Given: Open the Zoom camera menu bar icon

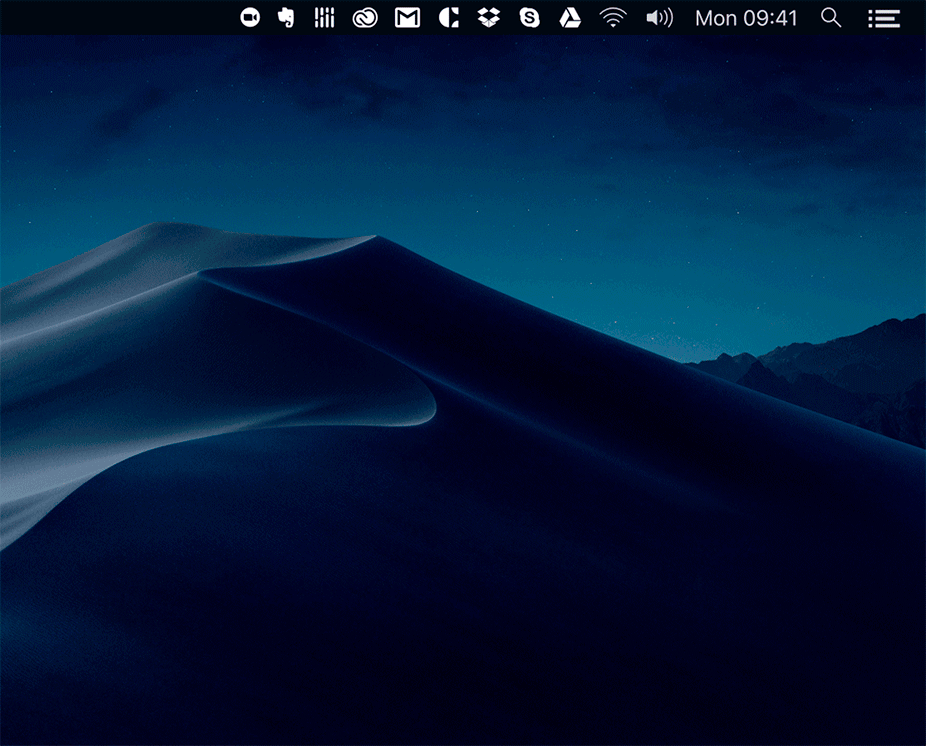Looking at the screenshot, I should pyautogui.click(x=250, y=18).
